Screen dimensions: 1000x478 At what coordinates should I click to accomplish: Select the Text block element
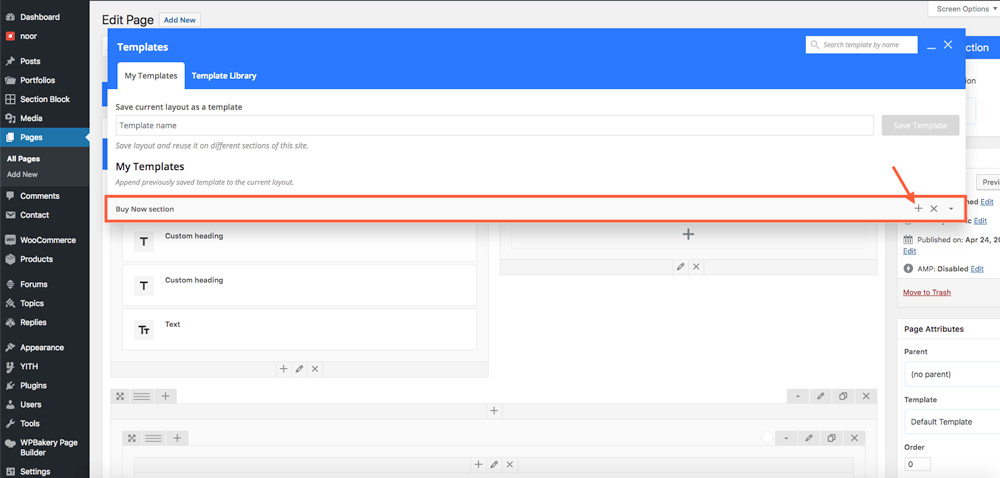click(299, 329)
